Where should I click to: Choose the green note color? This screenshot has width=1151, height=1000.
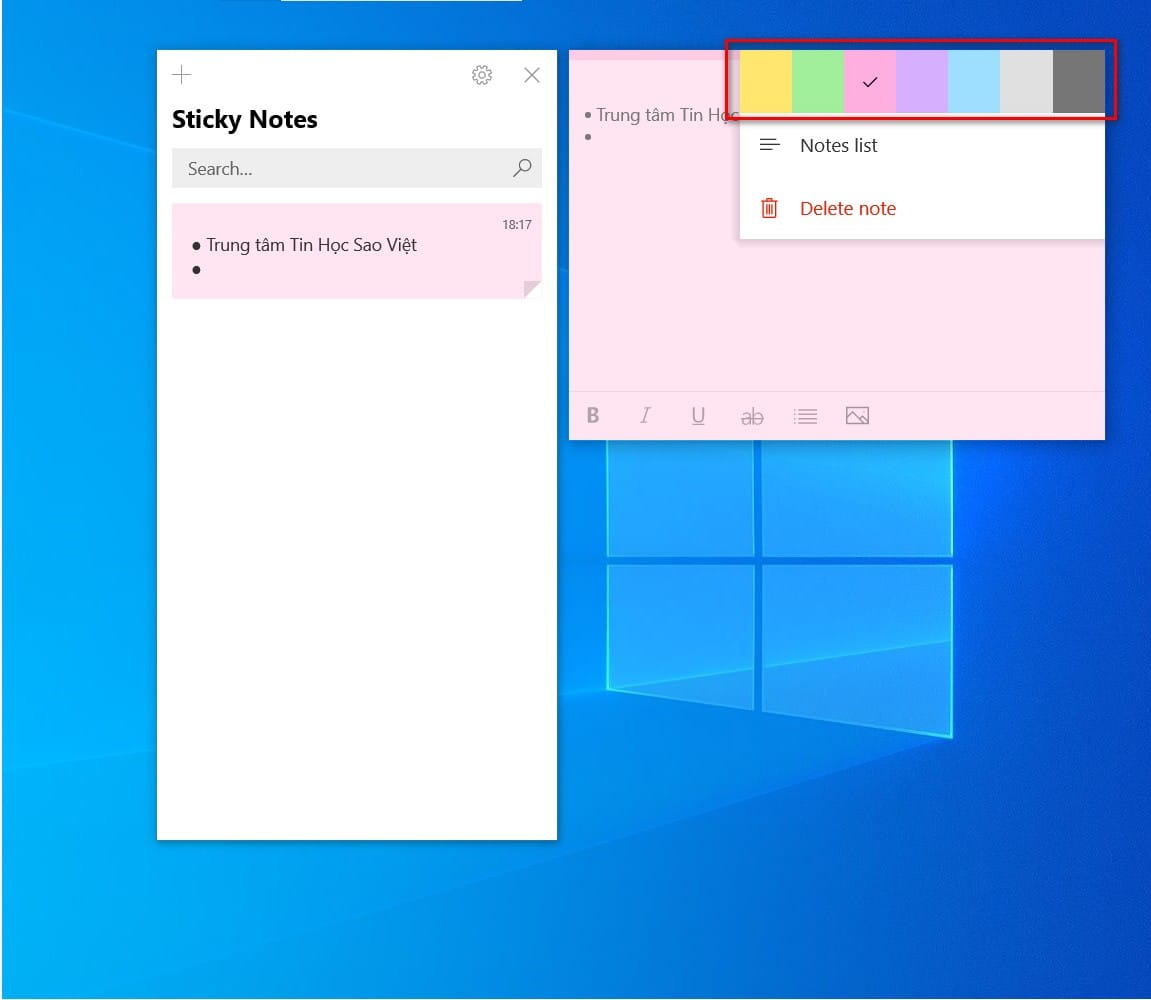click(x=818, y=81)
